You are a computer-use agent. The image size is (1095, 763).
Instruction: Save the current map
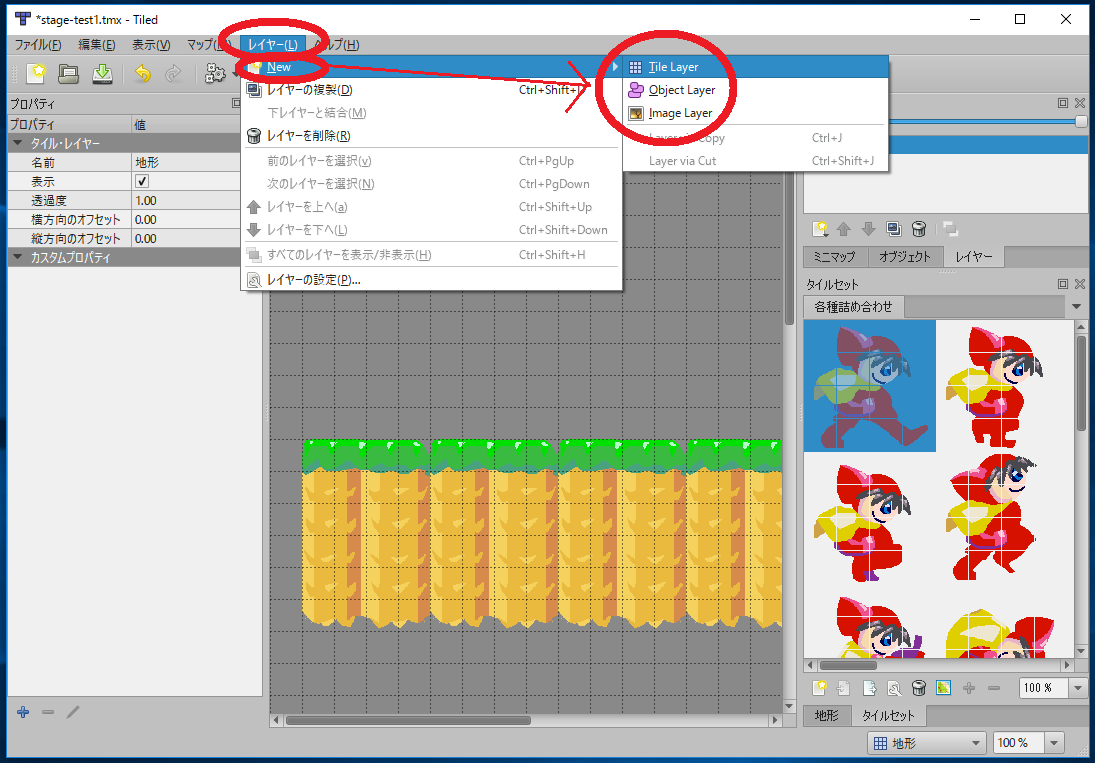(x=102, y=75)
